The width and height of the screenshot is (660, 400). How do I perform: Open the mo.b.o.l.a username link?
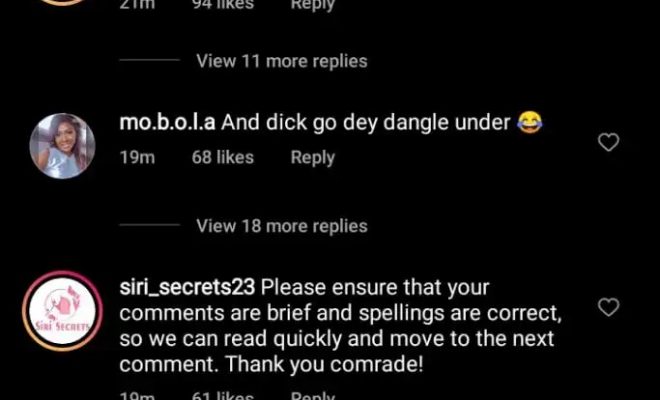point(168,123)
